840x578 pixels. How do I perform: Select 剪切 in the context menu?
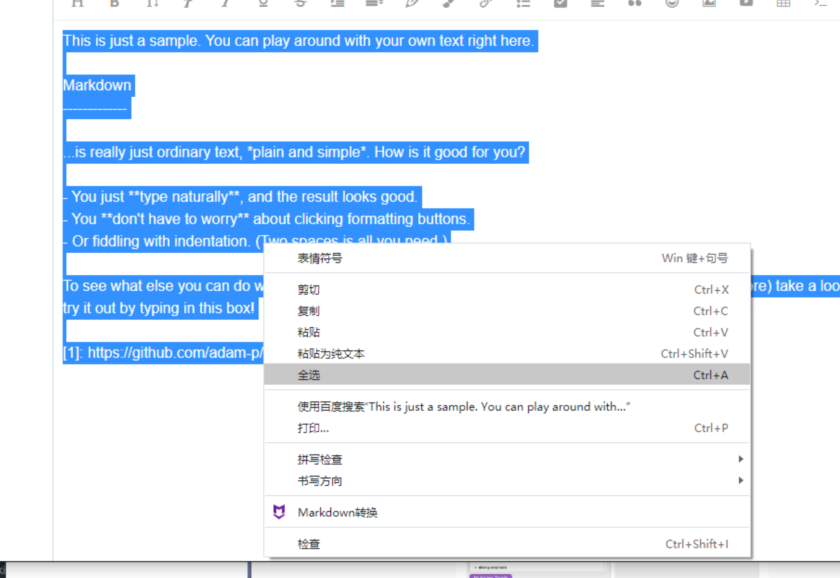click(x=309, y=290)
